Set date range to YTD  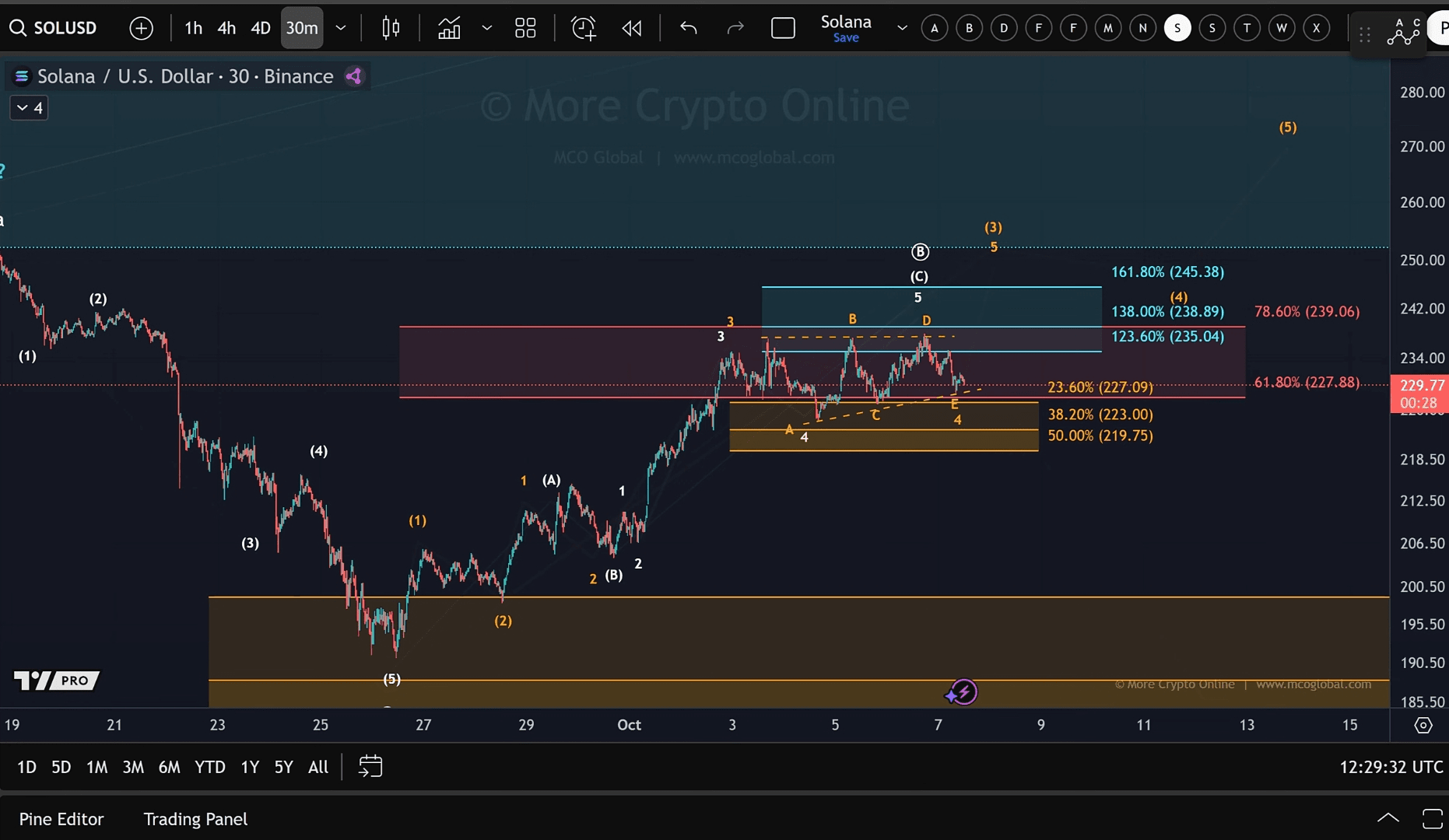209,767
